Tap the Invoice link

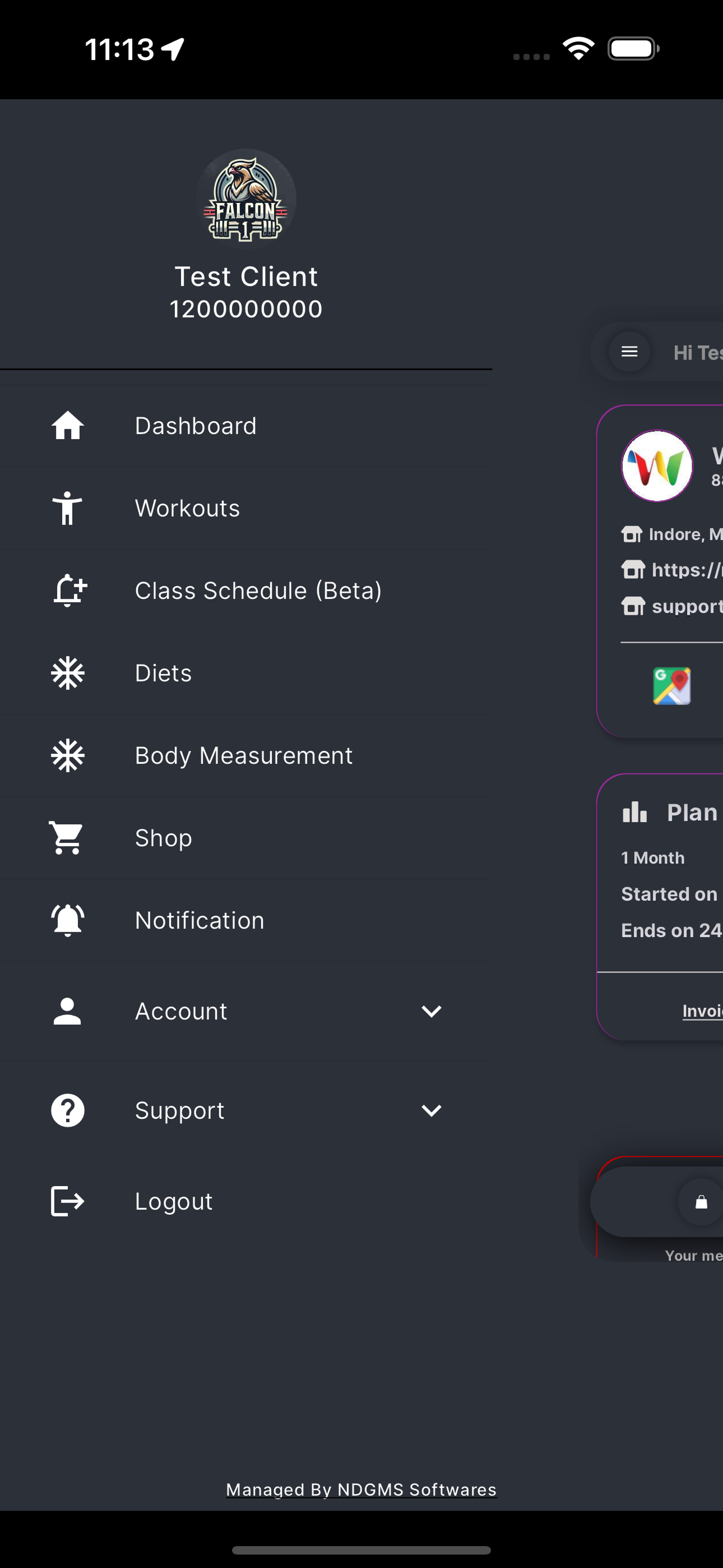coord(702,1011)
